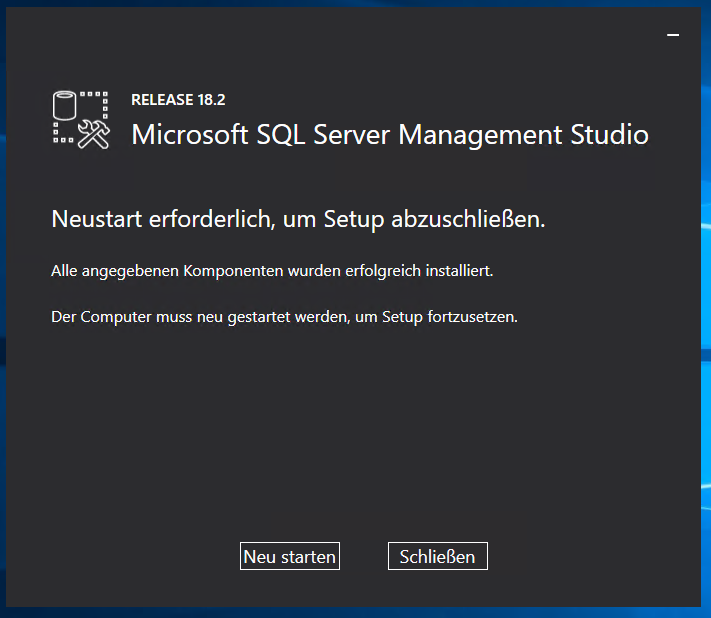
Task: Click the Neu starten button
Action: coord(290,556)
